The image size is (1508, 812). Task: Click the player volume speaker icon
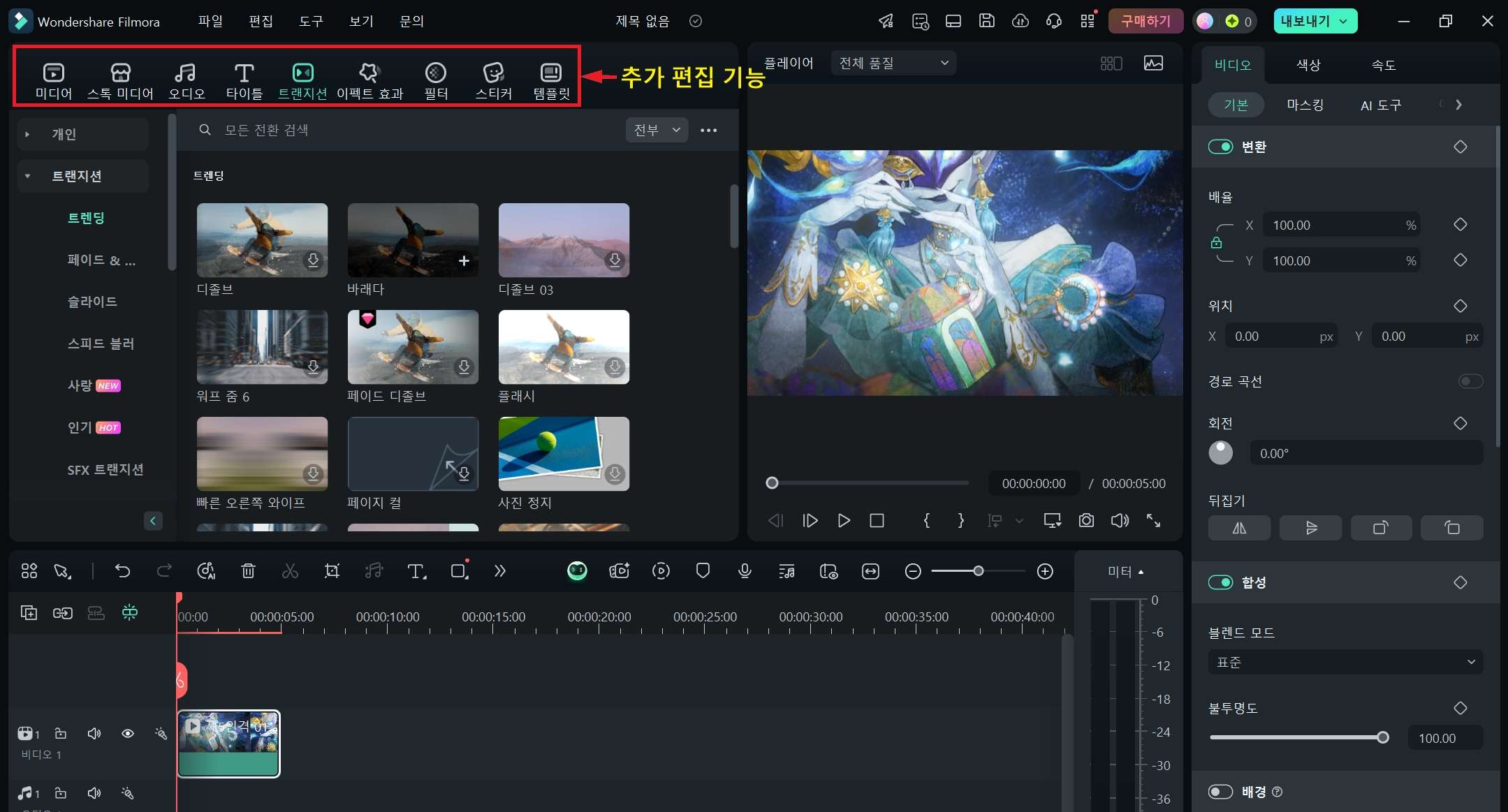click(1120, 520)
